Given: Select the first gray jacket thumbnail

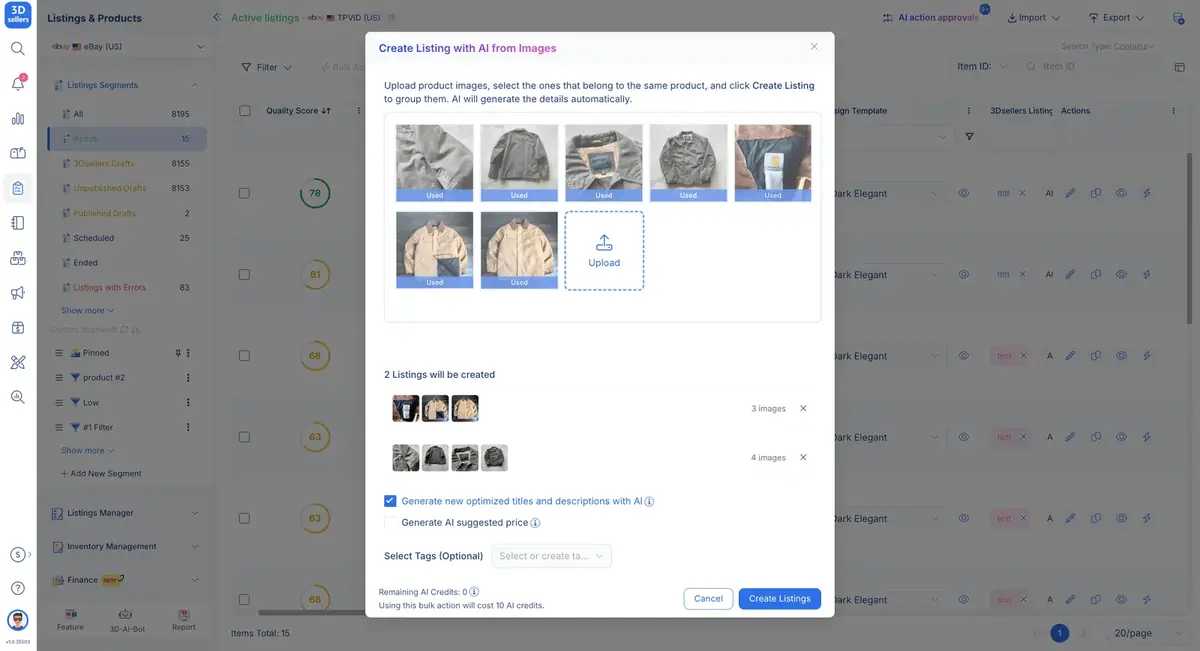Looking at the screenshot, I should pos(434,163).
